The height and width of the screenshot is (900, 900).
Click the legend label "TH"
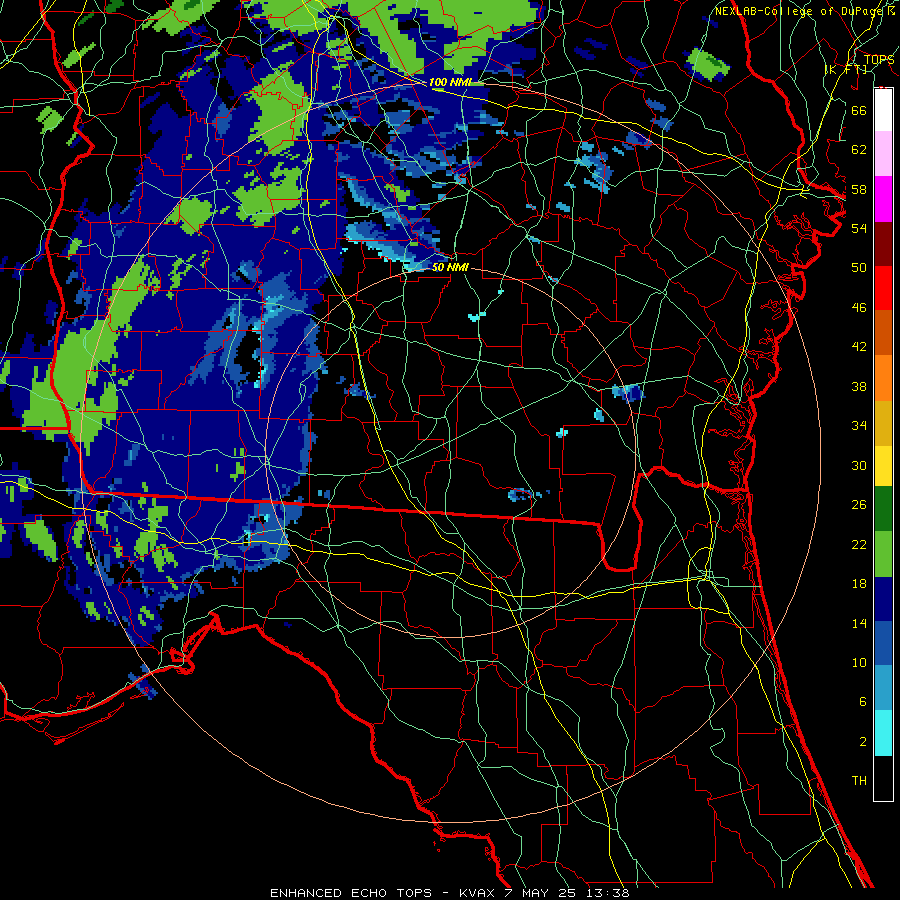(x=859, y=781)
